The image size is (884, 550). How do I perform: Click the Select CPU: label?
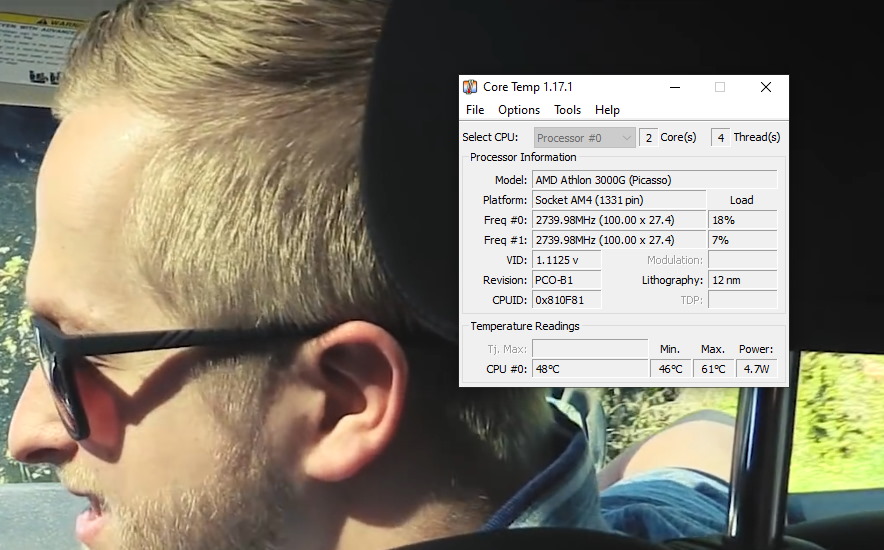click(490, 137)
